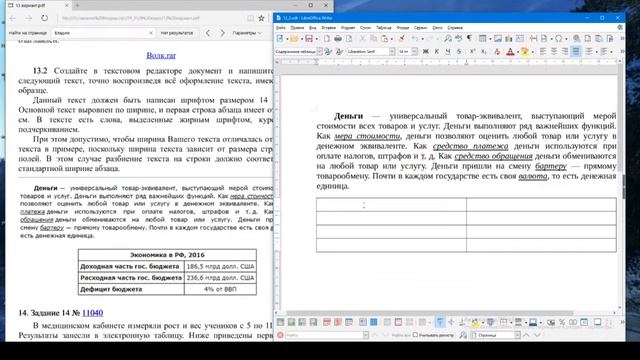Toggle strikethrough formatting in Writer
The height and width of the screenshot is (360, 640).
(x=459, y=51)
